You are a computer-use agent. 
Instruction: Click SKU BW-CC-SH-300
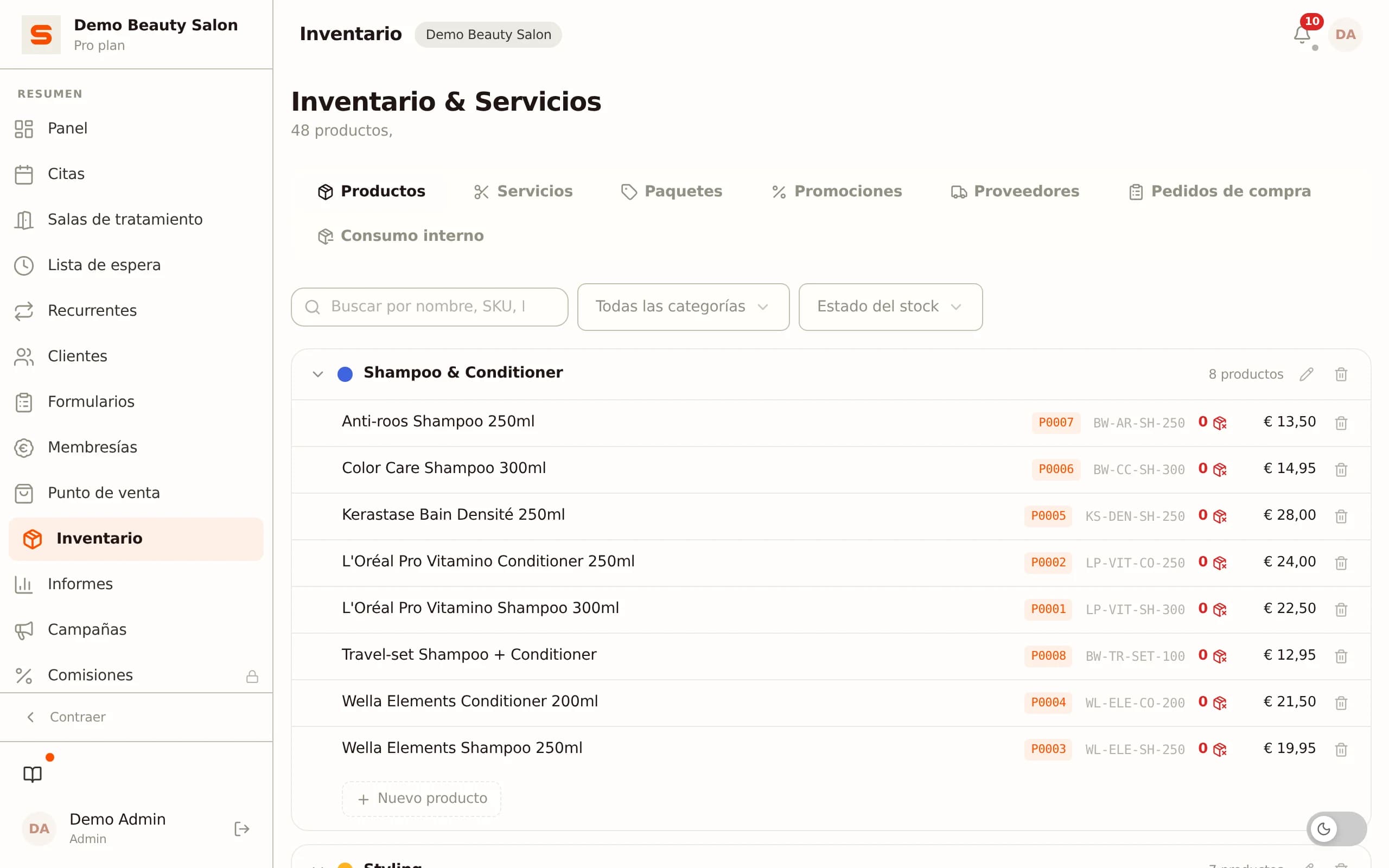[x=1139, y=470]
